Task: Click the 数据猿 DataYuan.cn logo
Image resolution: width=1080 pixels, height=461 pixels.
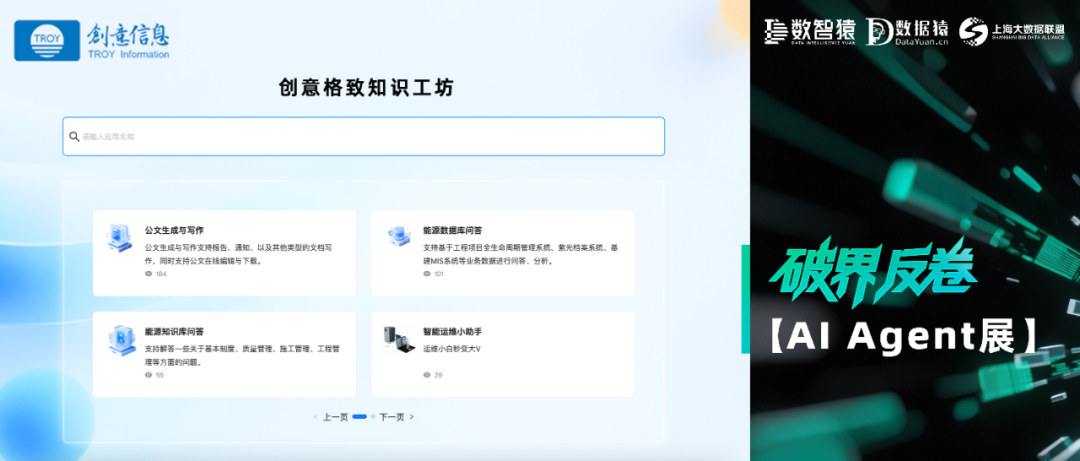Action: point(907,32)
